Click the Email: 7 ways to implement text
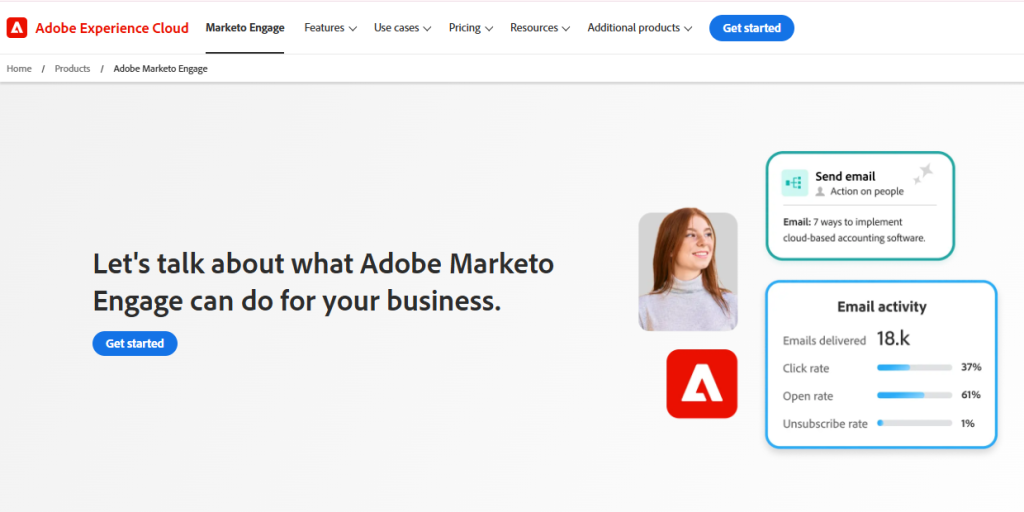Image resolution: width=1024 pixels, height=512 pixels. [x=854, y=230]
